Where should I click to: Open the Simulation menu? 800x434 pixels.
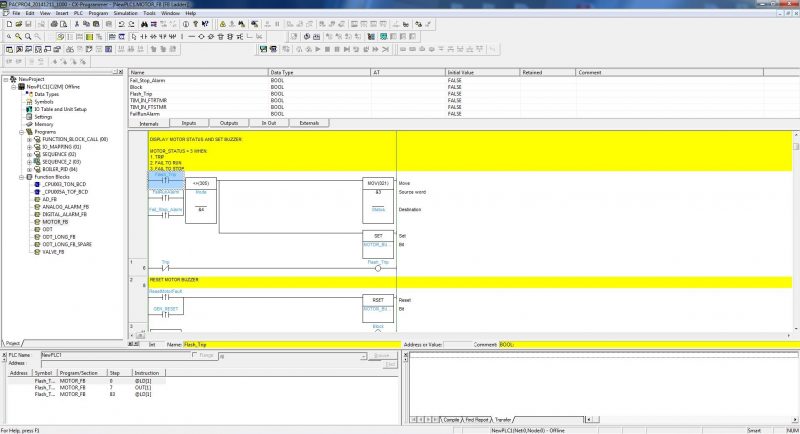click(x=126, y=13)
